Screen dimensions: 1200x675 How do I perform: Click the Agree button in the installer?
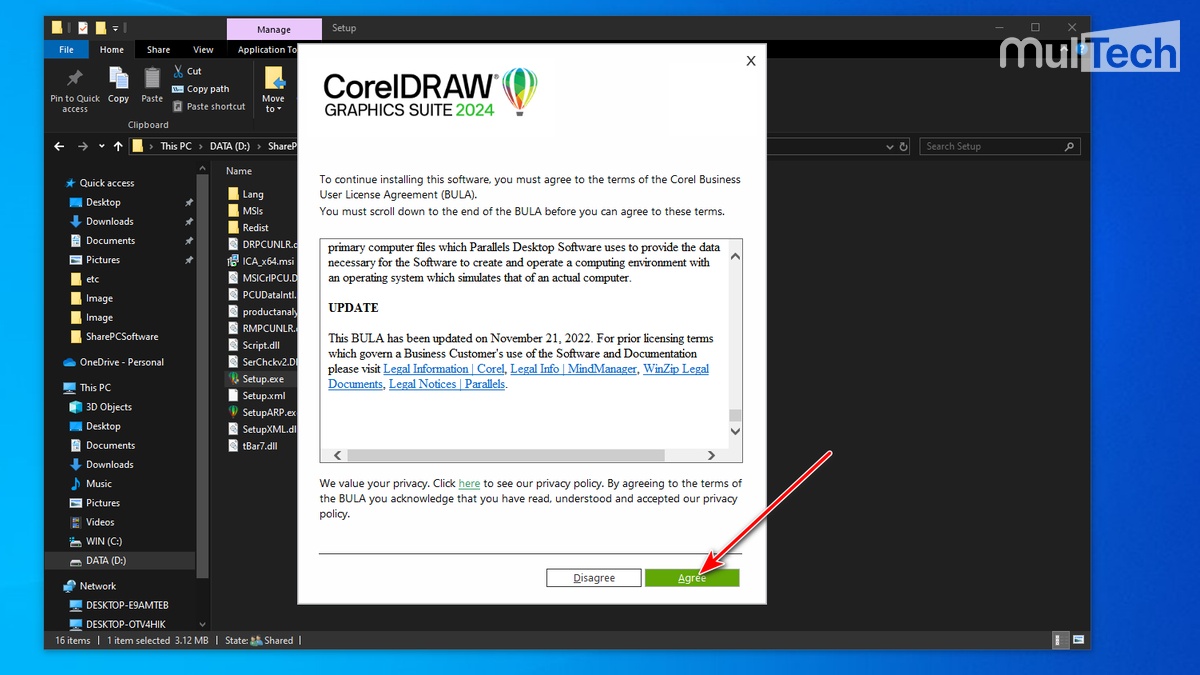coord(692,578)
